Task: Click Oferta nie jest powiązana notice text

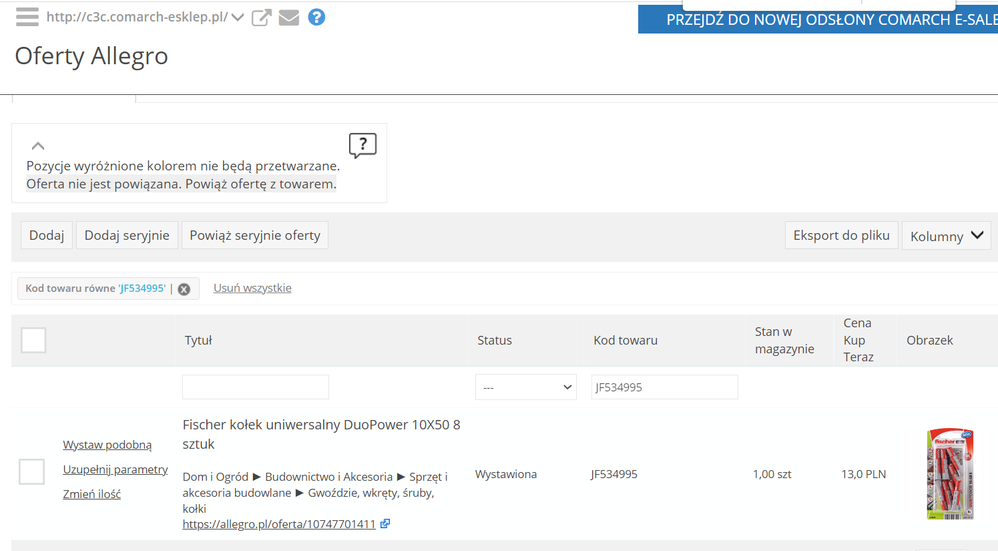Action: 181,184
